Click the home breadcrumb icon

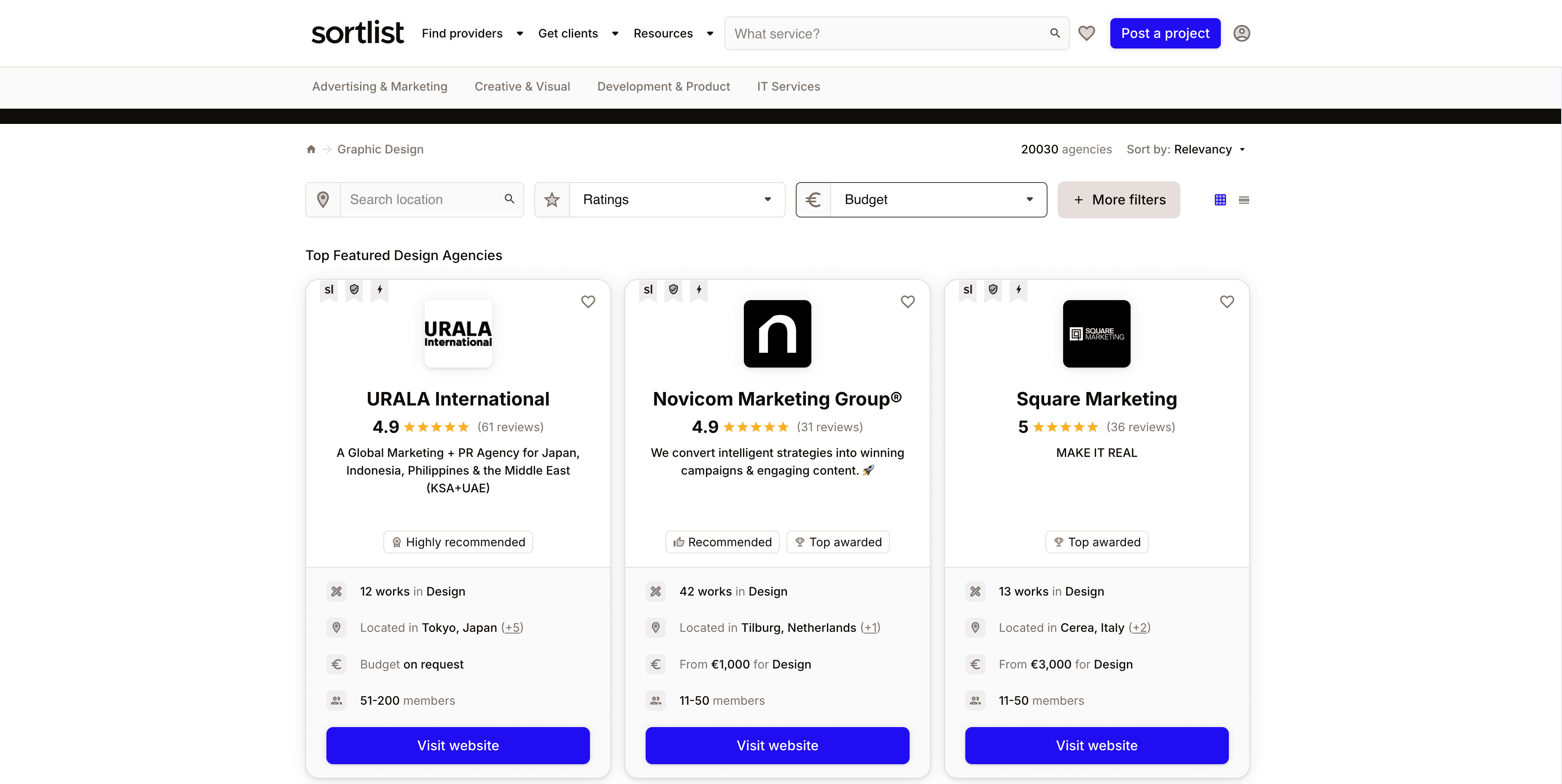(311, 149)
